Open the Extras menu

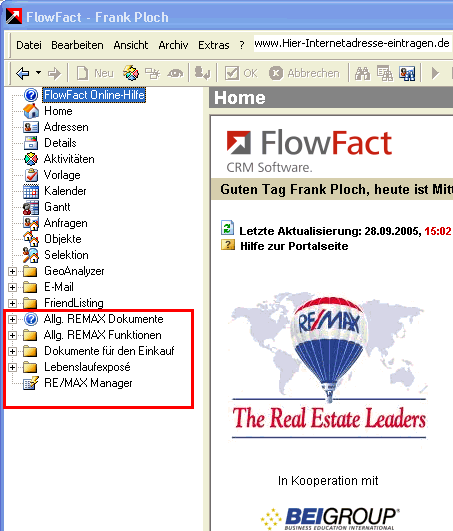(214, 45)
